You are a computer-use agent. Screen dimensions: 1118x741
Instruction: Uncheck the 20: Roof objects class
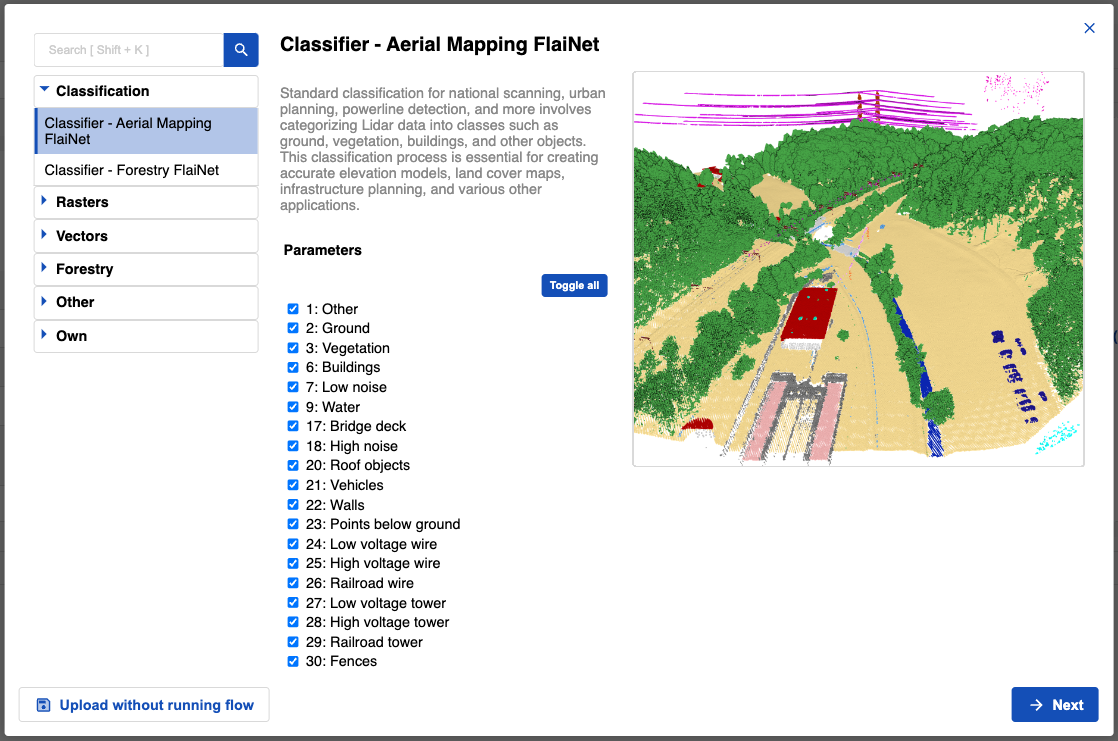[293, 465]
